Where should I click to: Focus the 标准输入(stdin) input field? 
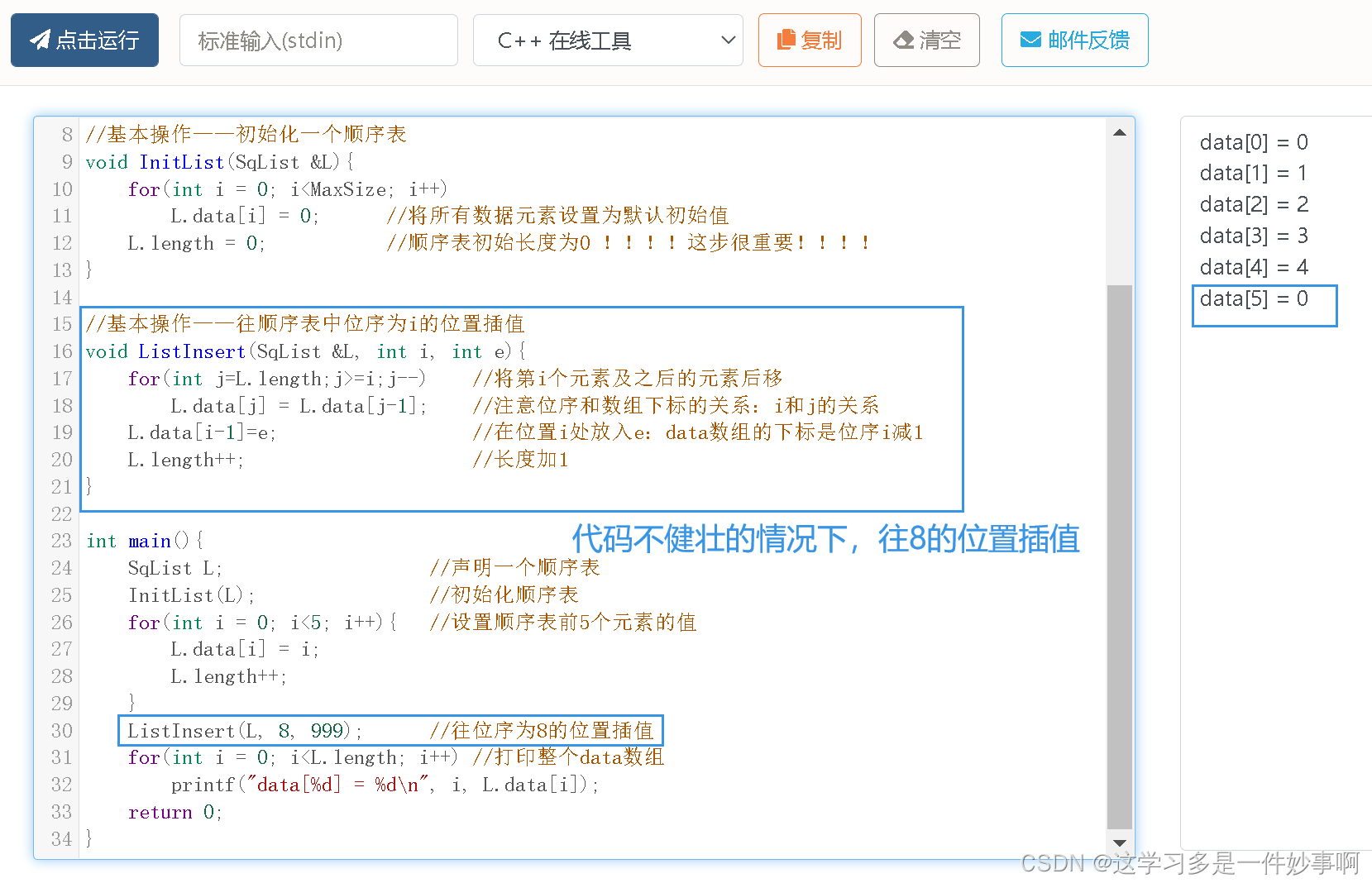pos(318,40)
